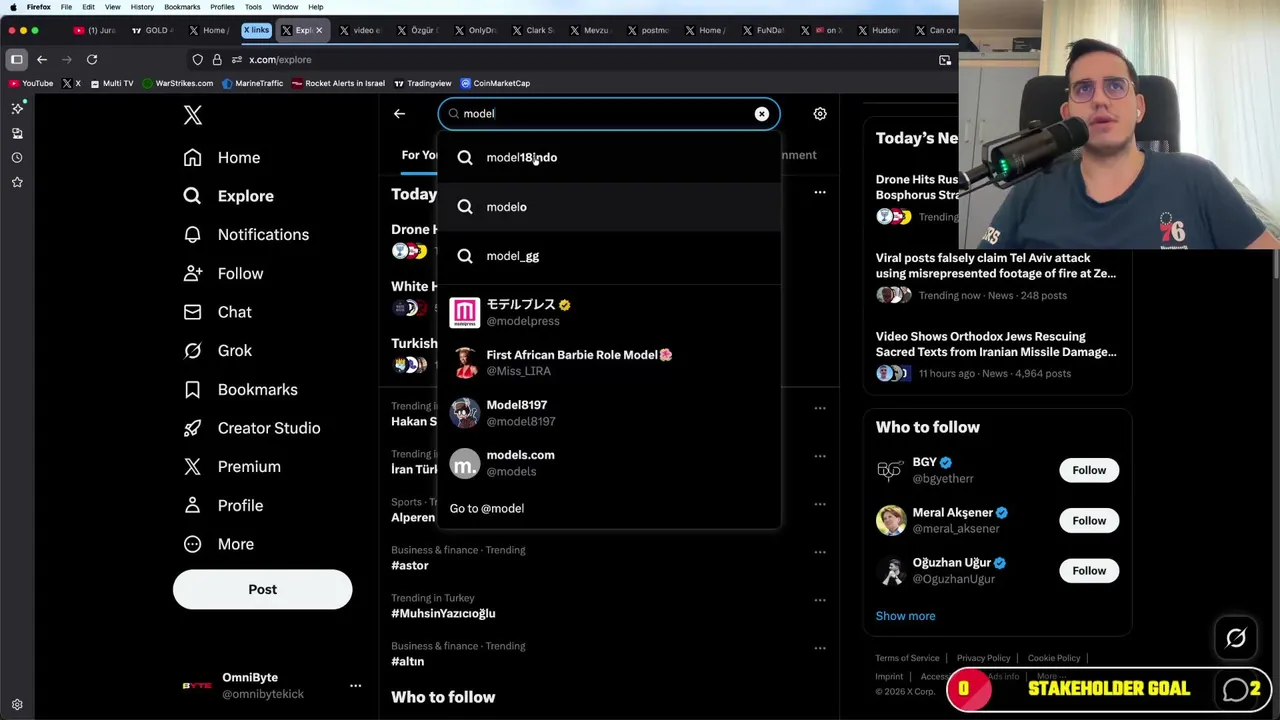
Task: Open Bookmarks in the X sidebar
Action: click(240, 389)
